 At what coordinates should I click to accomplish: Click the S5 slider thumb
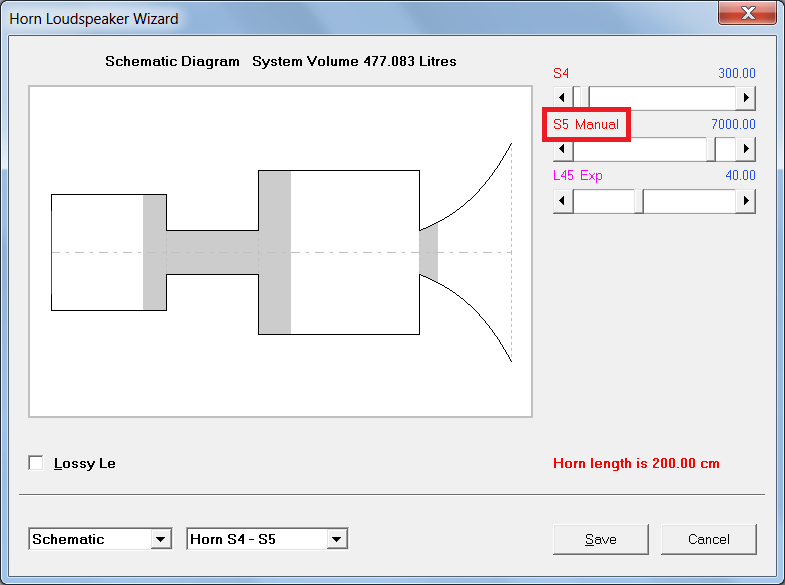tap(710, 149)
